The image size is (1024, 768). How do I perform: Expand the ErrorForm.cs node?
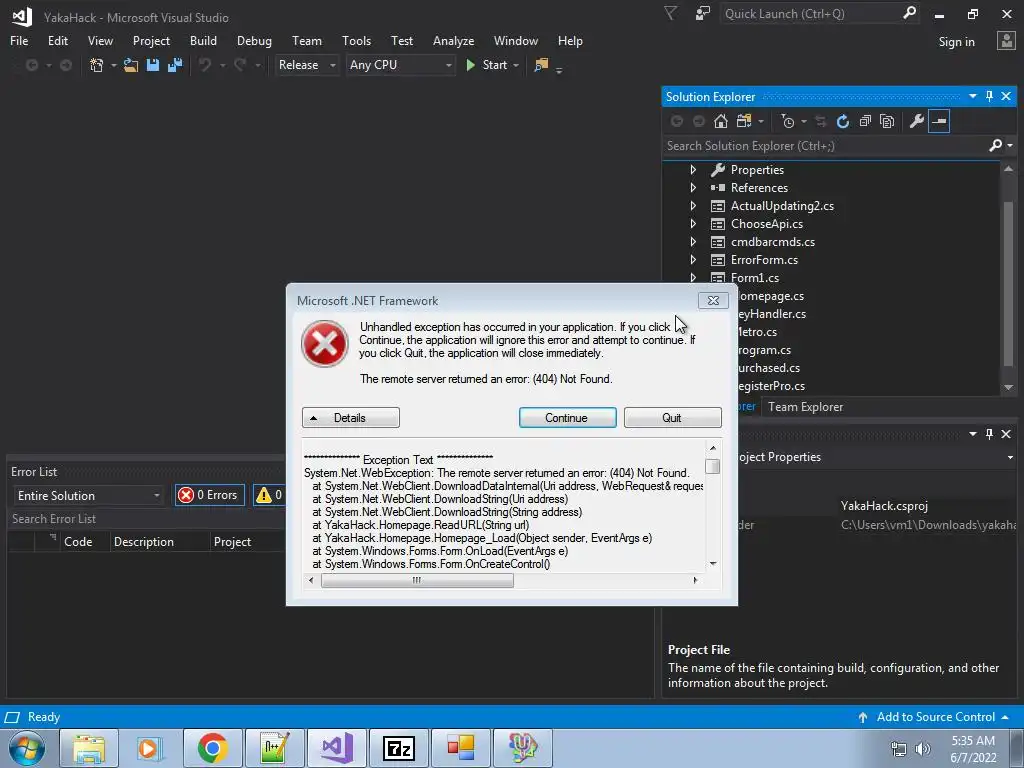point(693,260)
